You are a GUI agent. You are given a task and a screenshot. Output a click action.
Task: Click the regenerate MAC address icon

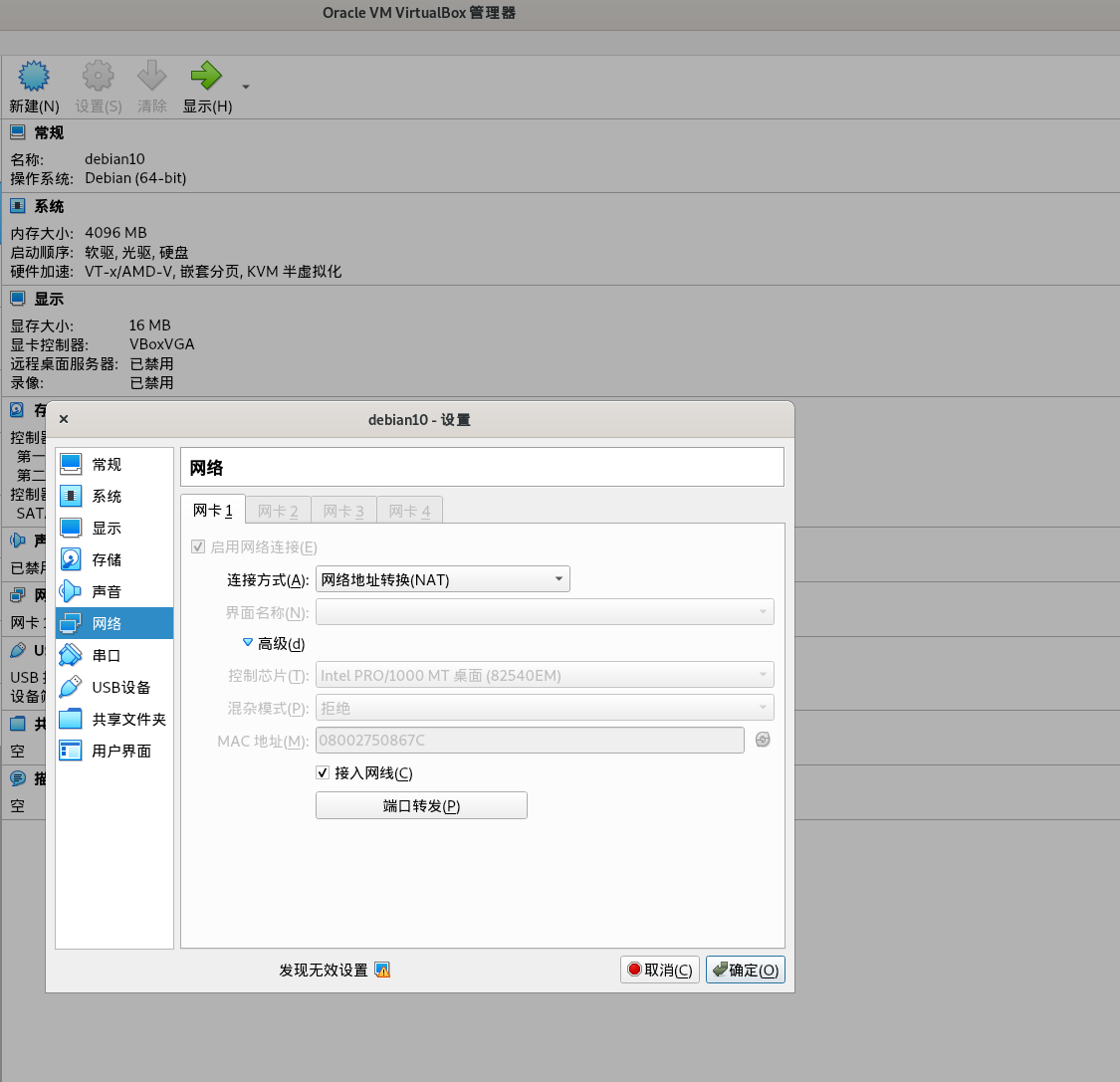coord(763,740)
